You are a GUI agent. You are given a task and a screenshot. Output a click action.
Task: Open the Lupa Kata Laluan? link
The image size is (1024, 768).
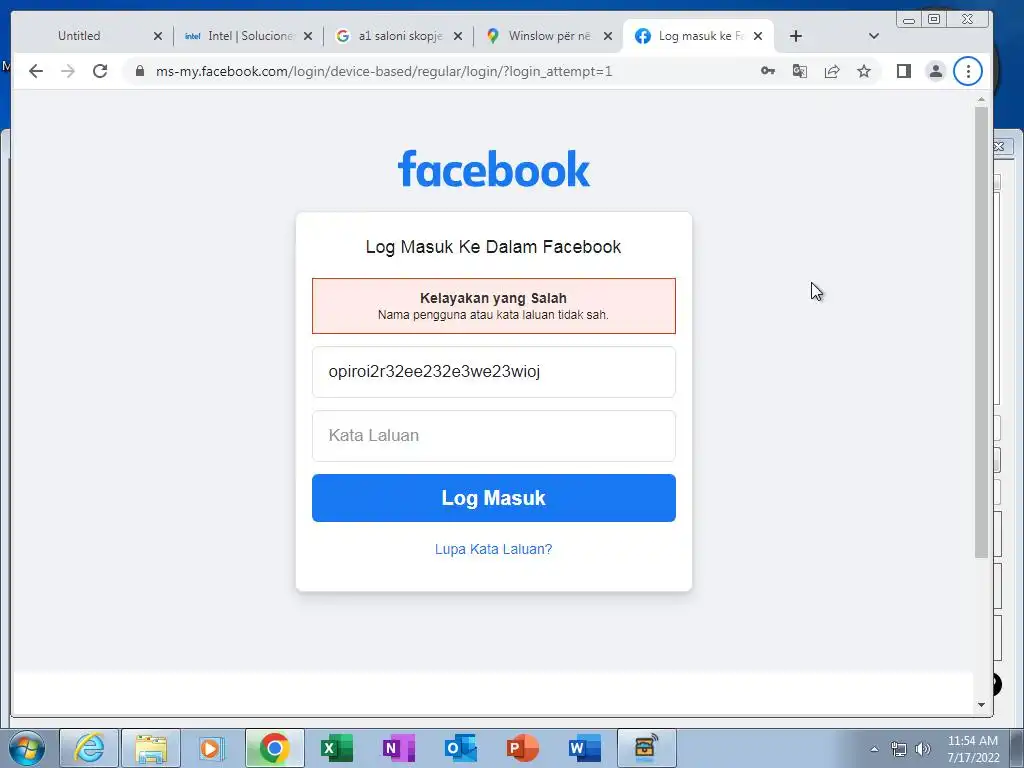494,549
